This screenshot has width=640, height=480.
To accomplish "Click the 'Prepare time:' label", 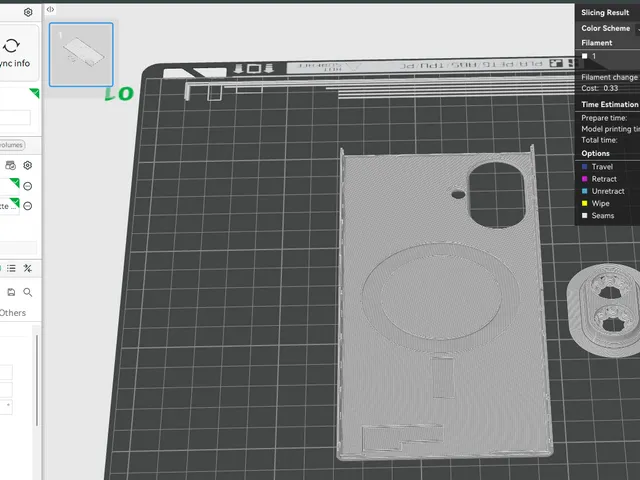I will coord(604,118).
